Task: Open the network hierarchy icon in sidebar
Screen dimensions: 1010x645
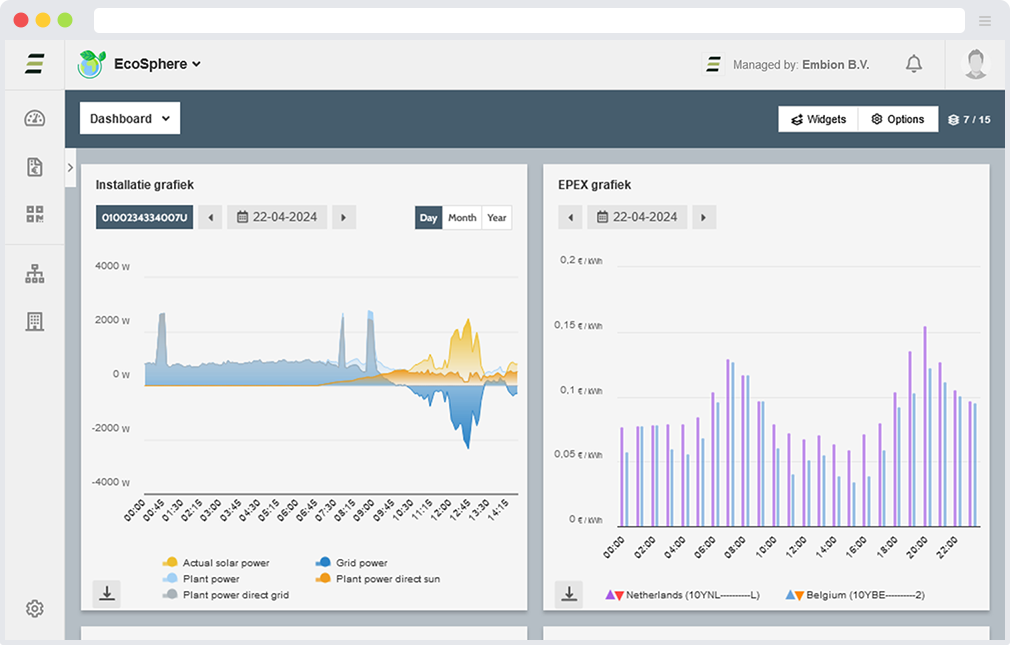Action: click(35, 274)
